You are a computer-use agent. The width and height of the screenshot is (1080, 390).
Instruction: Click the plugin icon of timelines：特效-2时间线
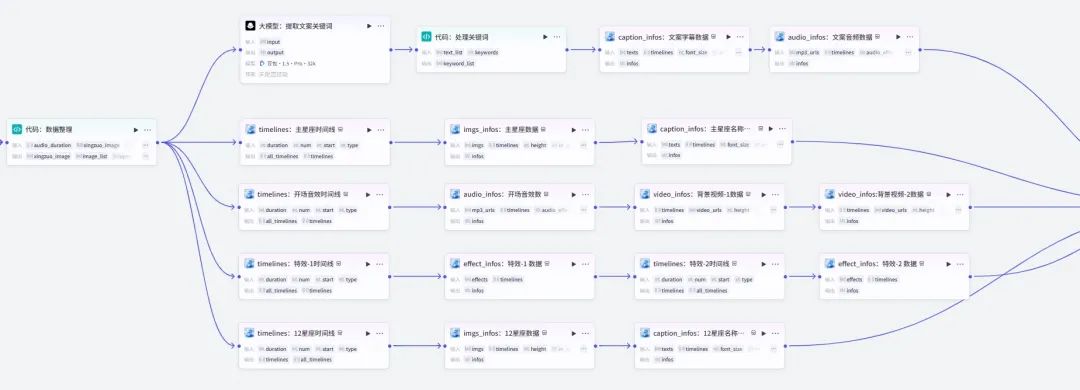coord(645,263)
